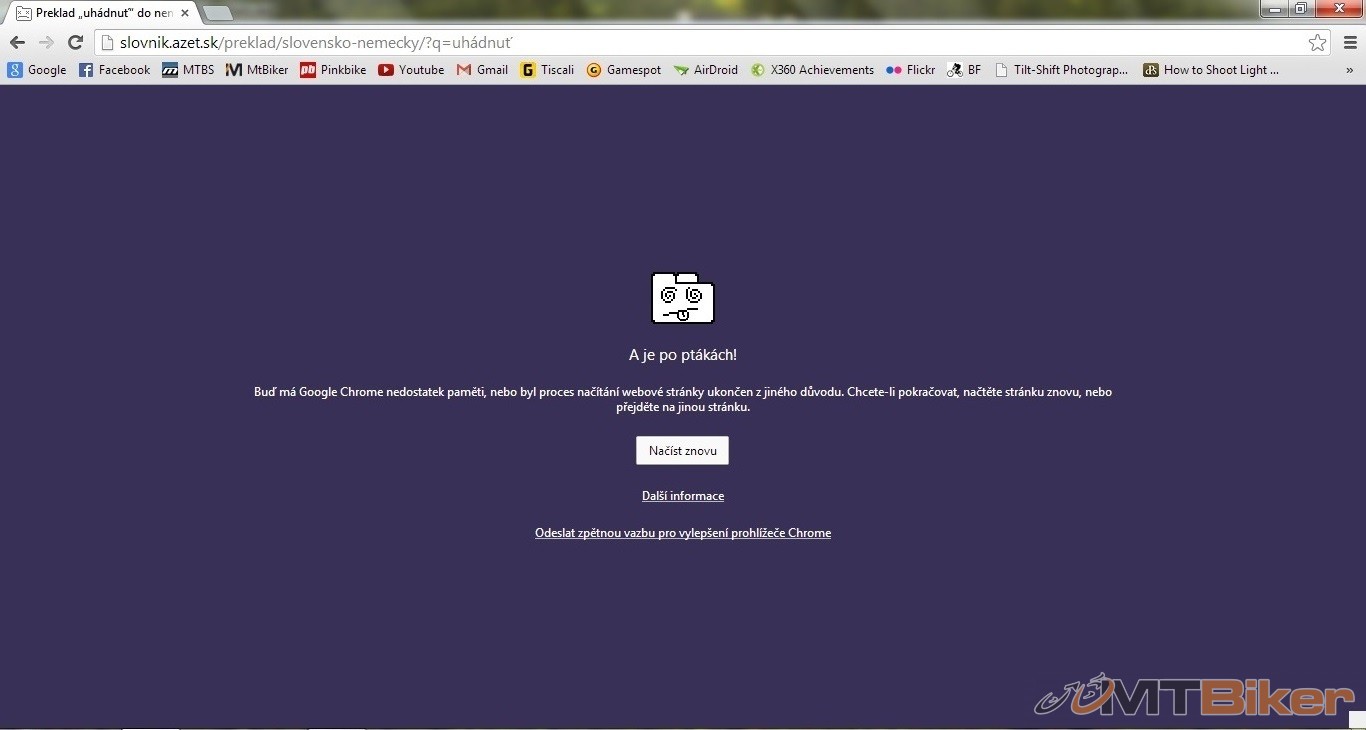Click the browser back arrow button
Viewport: 1366px width, 730px height.
(17, 43)
